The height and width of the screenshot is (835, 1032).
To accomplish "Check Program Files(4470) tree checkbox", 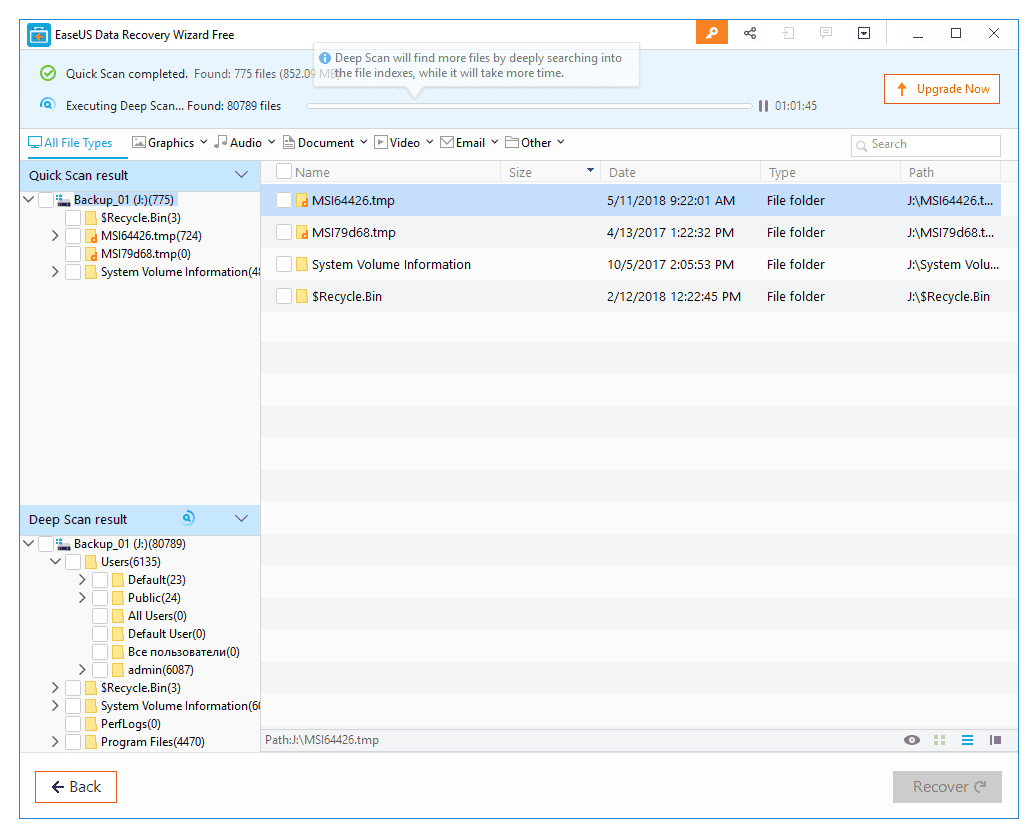I will (x=73, y=742).
